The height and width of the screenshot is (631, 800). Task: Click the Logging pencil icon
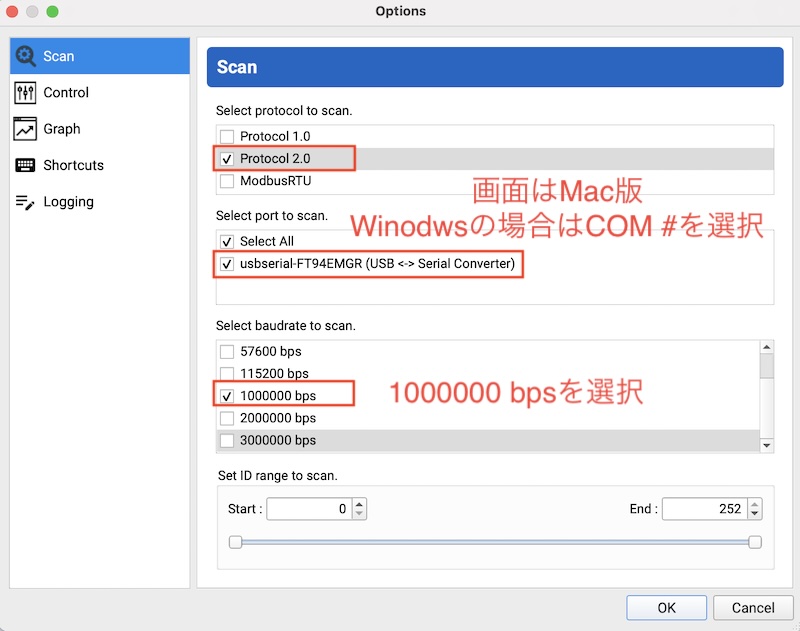26,202
